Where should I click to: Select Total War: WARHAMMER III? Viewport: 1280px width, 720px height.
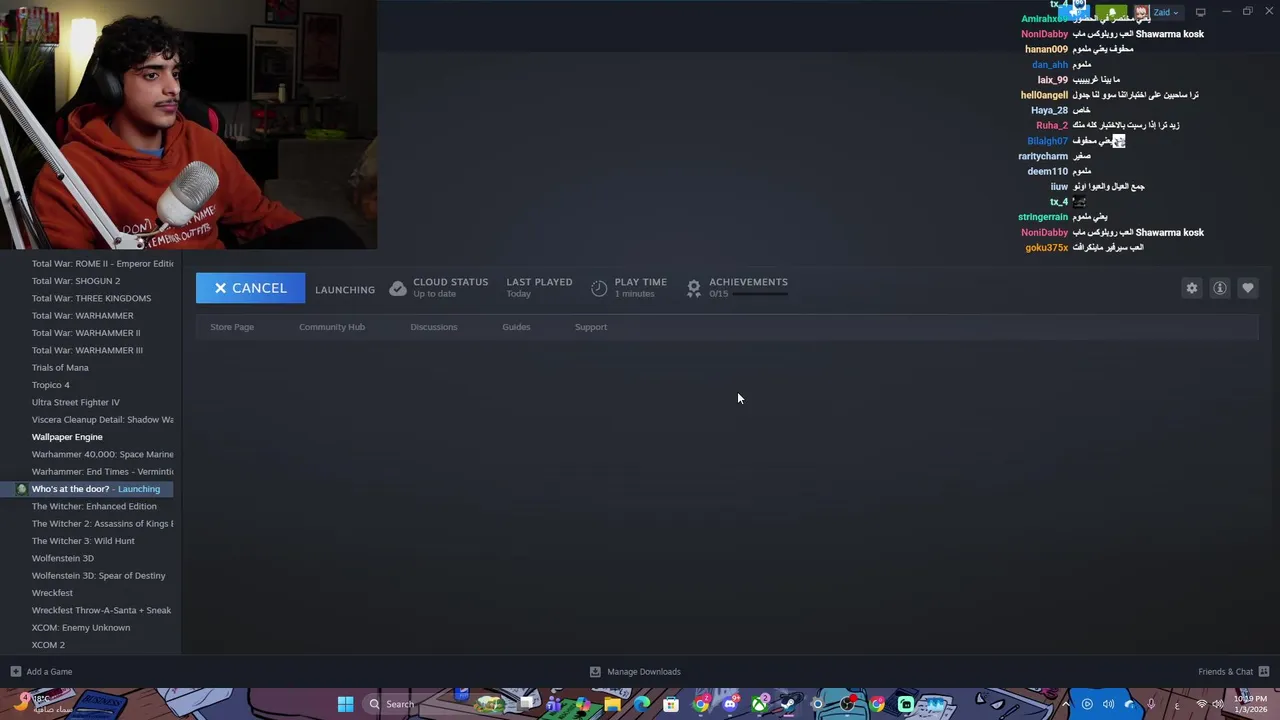[87, 350]
